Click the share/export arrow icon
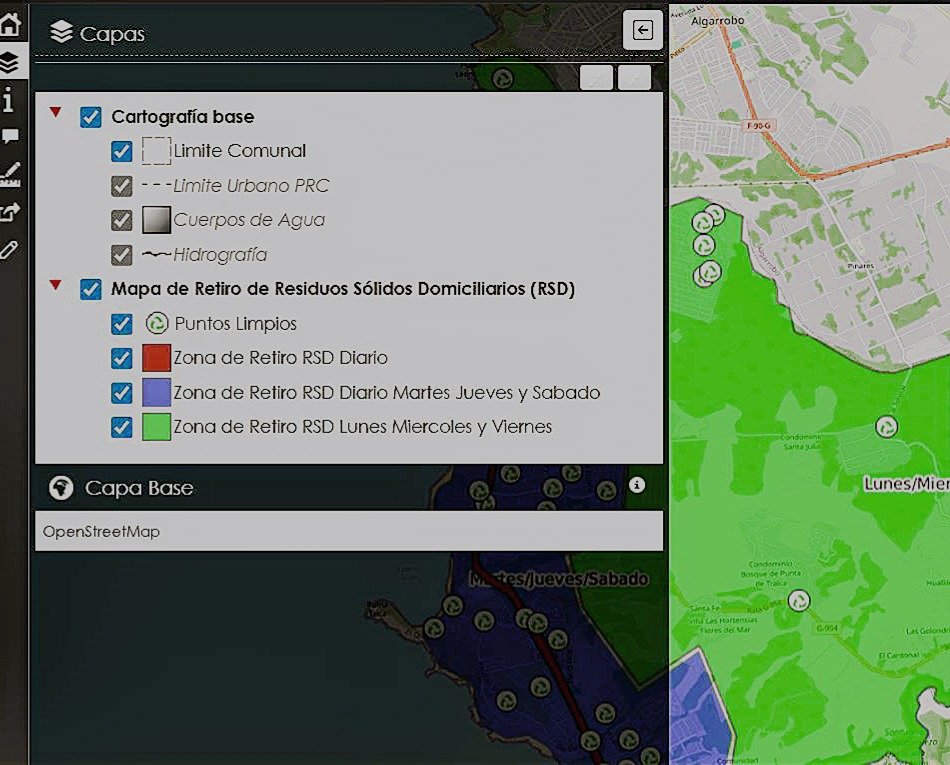 point(10,211)
